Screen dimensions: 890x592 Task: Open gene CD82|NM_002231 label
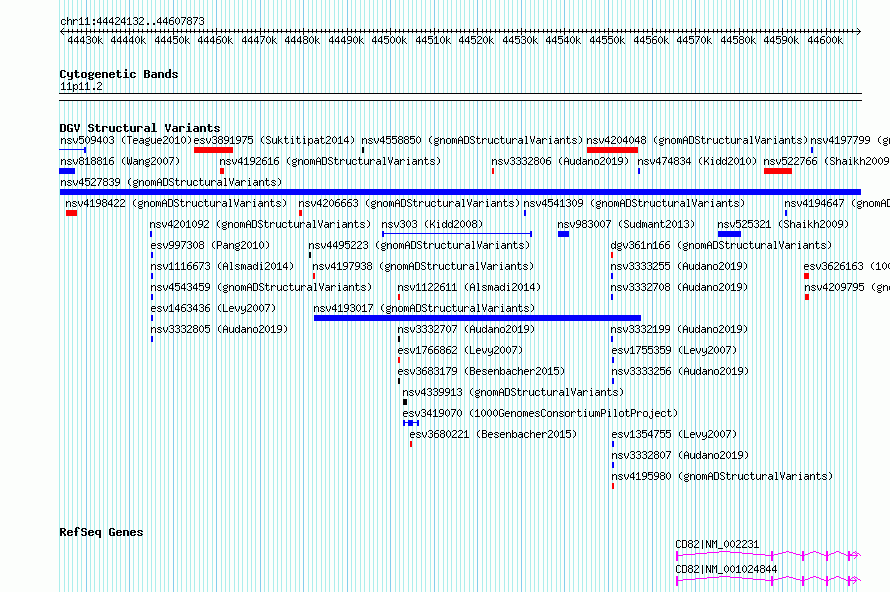click(717, 544)
